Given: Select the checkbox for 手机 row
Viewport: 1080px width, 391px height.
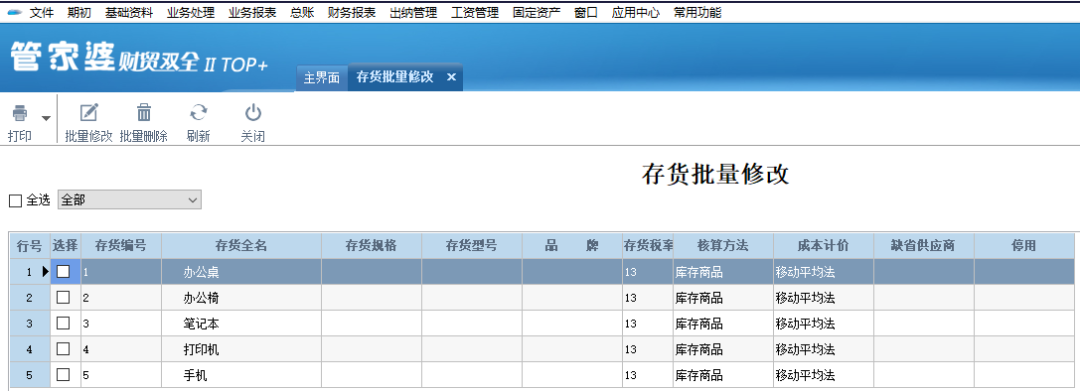Looking at the screenshot, I should [x=63, y=375].
